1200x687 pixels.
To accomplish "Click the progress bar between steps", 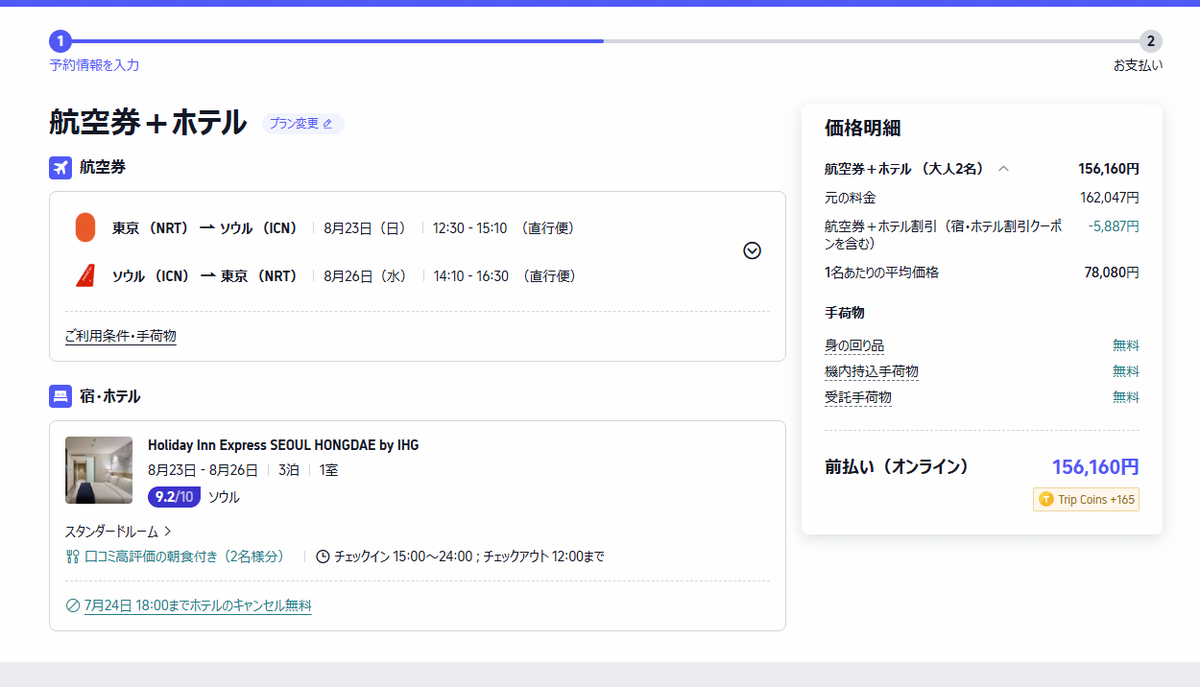I will (x=605, y=41).
